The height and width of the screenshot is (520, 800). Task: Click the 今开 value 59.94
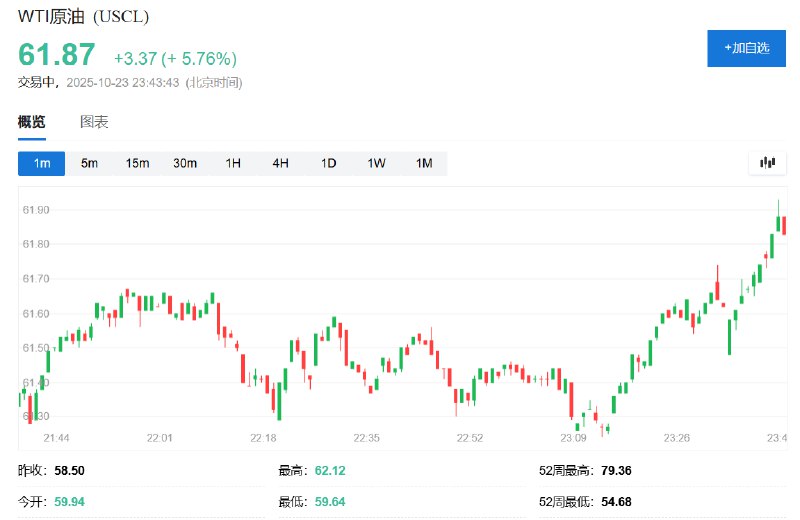[69, 502]
